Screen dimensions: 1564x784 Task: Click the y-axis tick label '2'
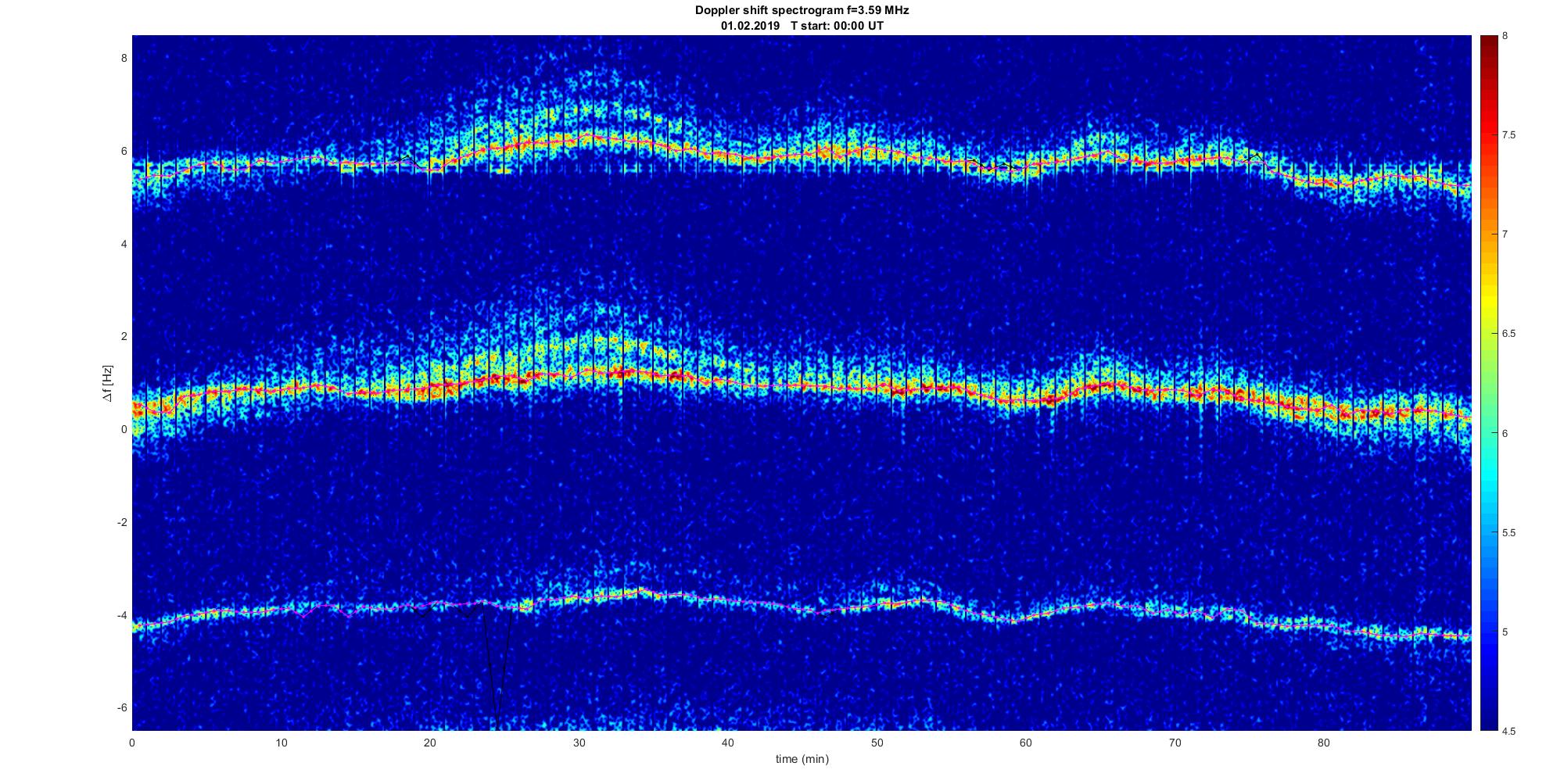[123, 336]
